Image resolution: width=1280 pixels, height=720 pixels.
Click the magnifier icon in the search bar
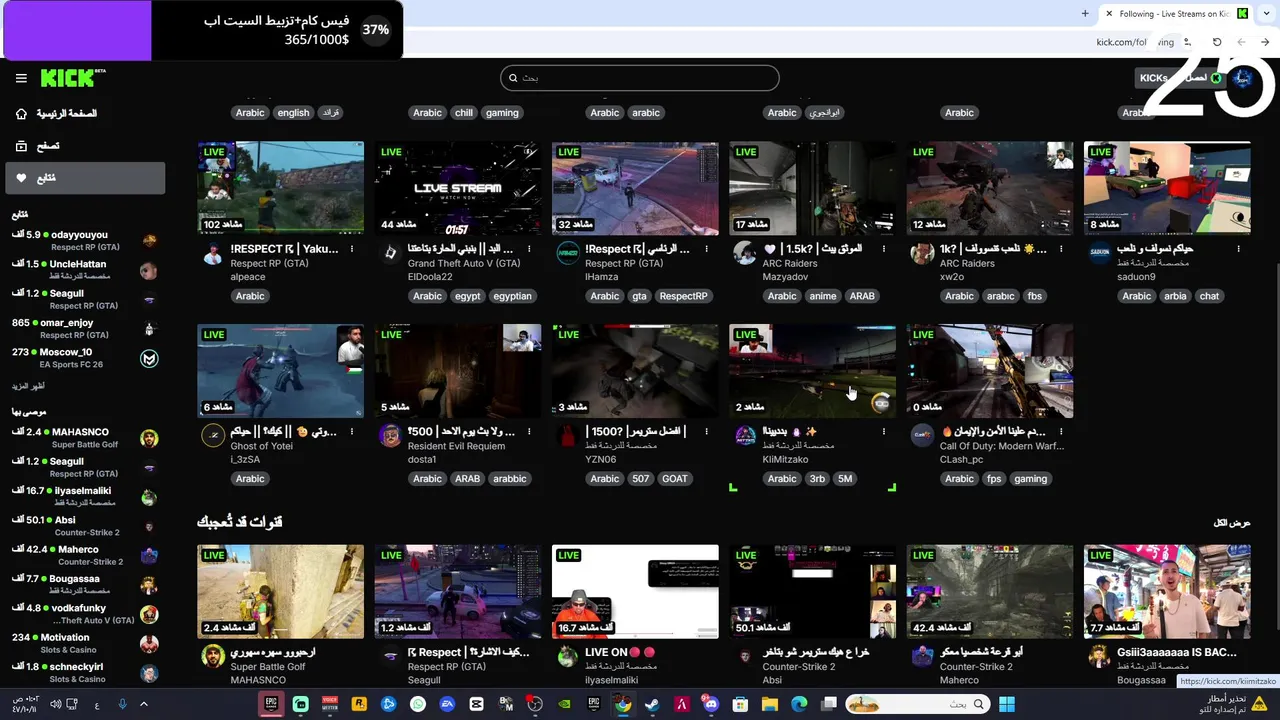coord(513,78)
